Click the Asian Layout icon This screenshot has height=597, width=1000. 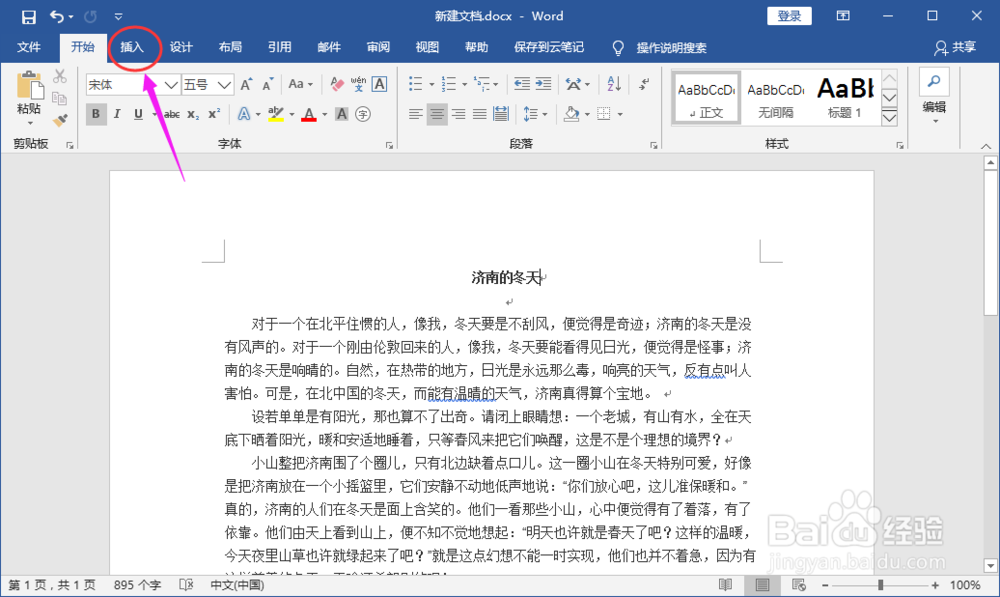(x=573, y=84)
